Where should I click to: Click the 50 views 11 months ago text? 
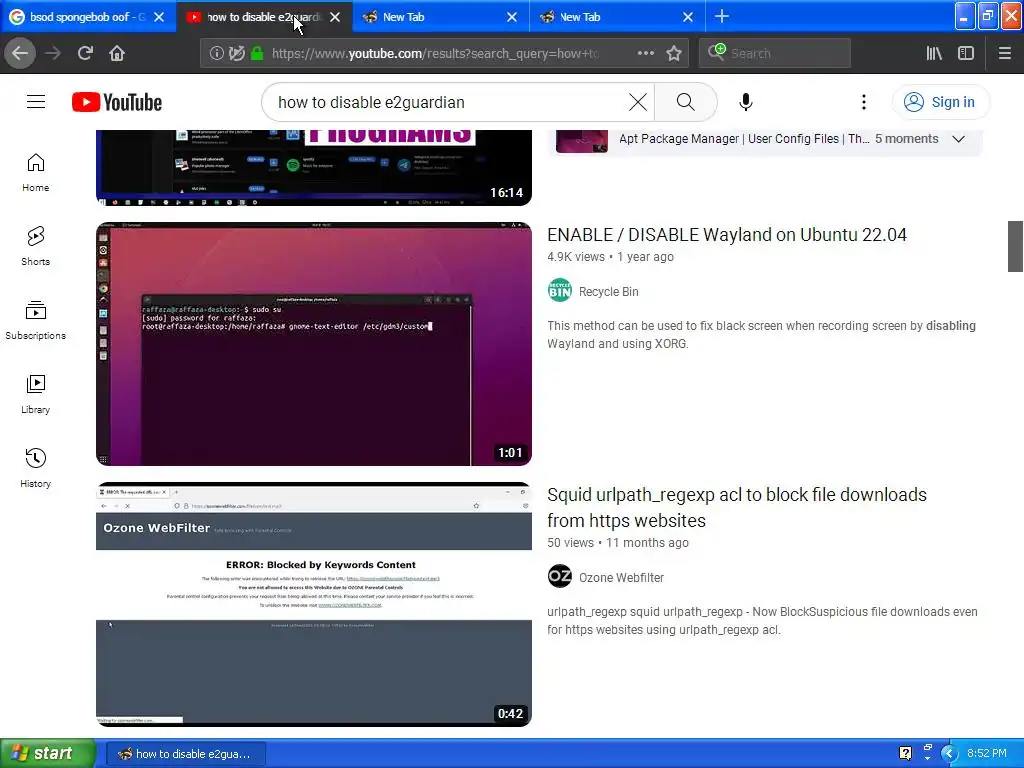(617, 543)
